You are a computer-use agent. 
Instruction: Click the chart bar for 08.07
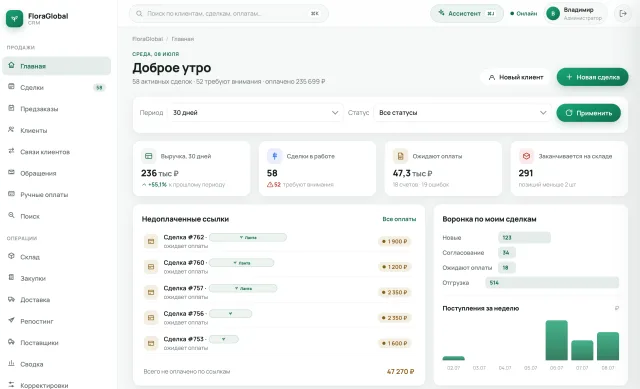(x=608, y=346)
